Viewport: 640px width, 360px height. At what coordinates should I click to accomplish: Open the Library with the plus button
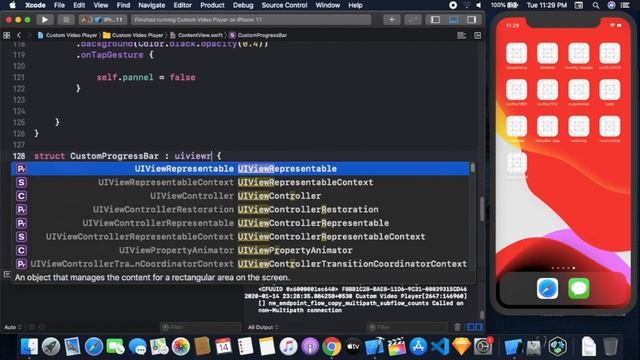[x=391, y=20]
